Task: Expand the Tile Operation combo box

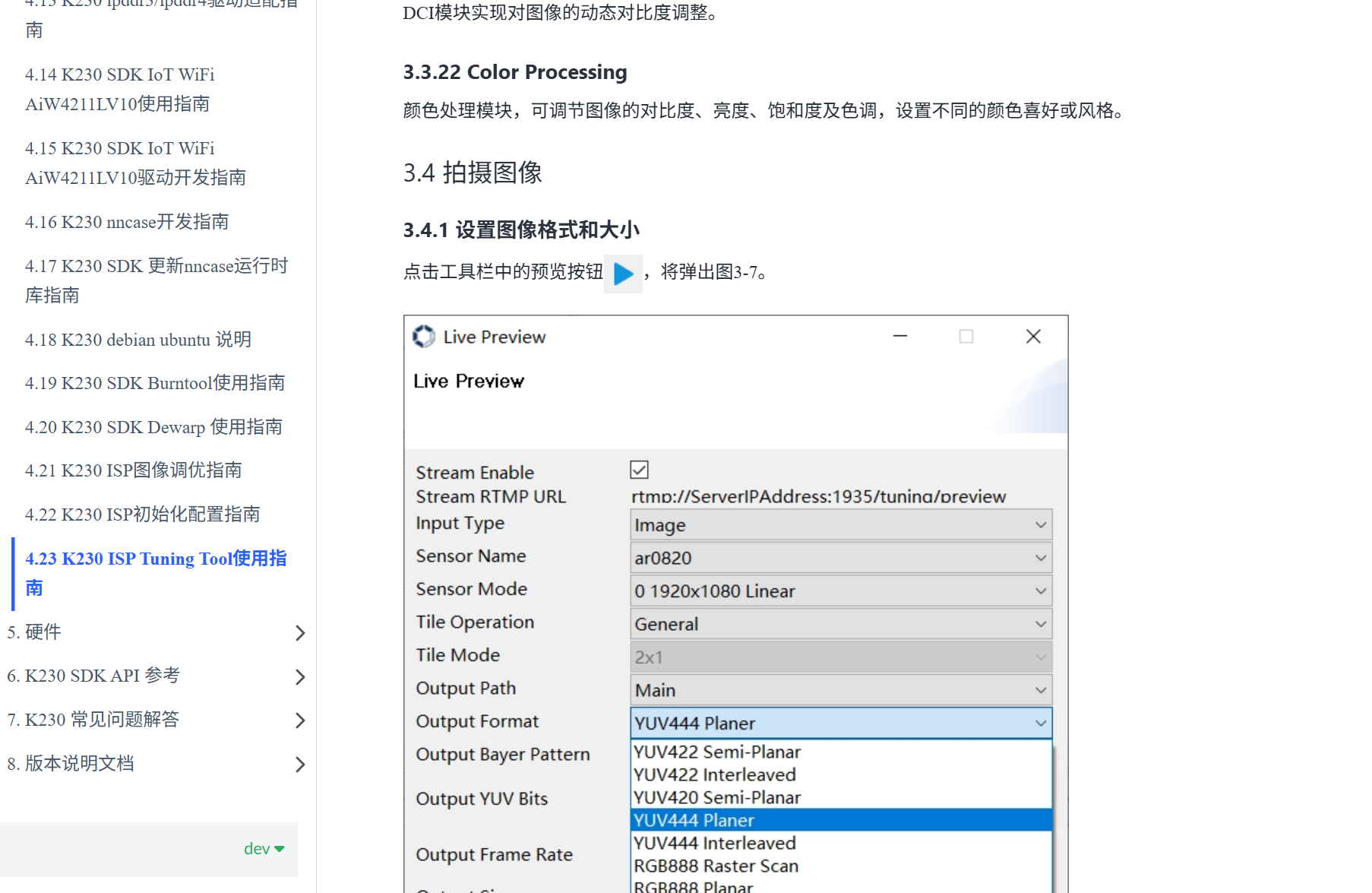Action: (840, 624)
